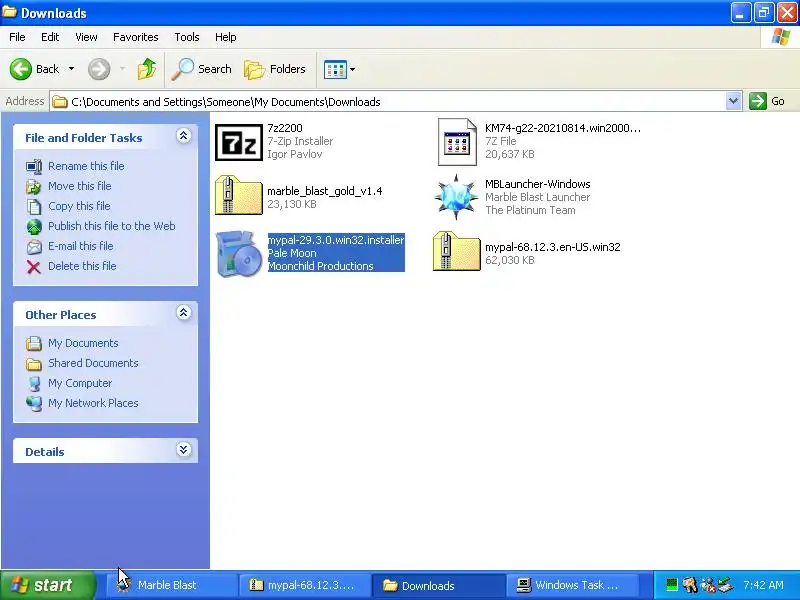Click the "Delete this file" text link
The height and width of the screenshot is (600, 800).
pyautogui.click(x=82, y=266)
